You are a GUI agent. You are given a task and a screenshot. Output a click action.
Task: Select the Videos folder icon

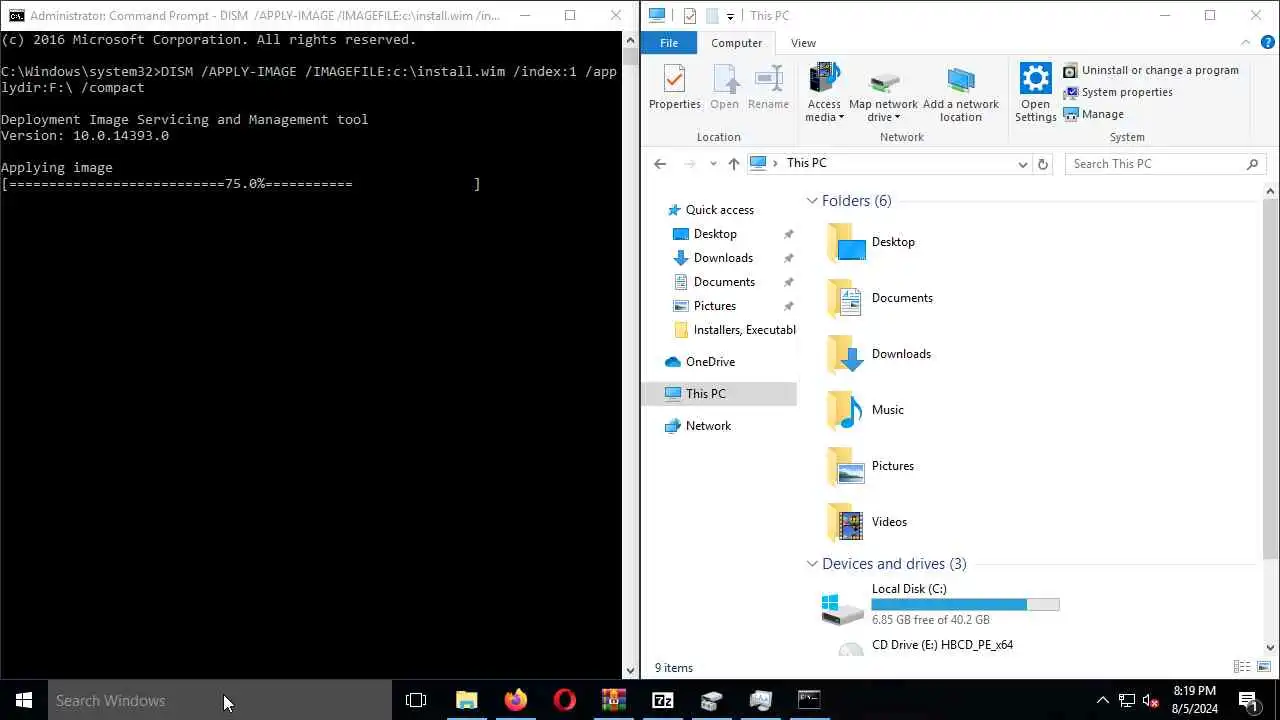click(846, 523)
